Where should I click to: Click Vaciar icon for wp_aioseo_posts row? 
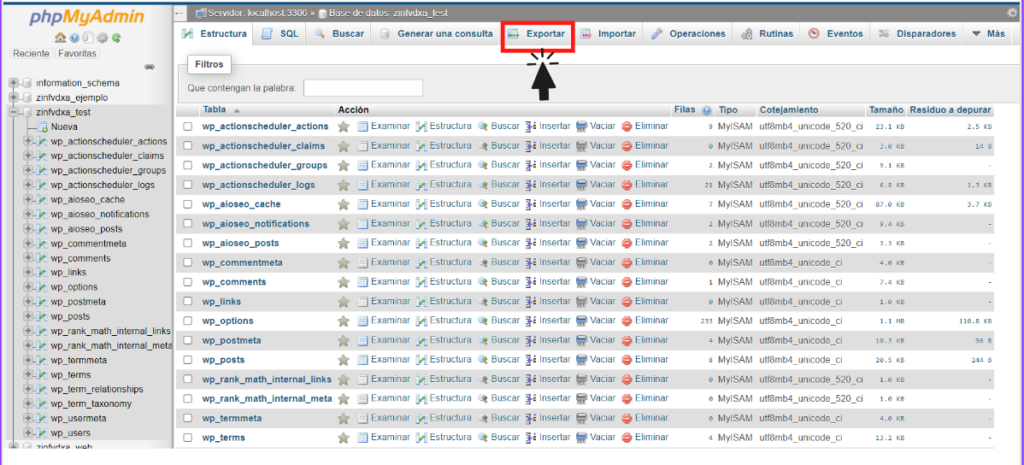582,243
